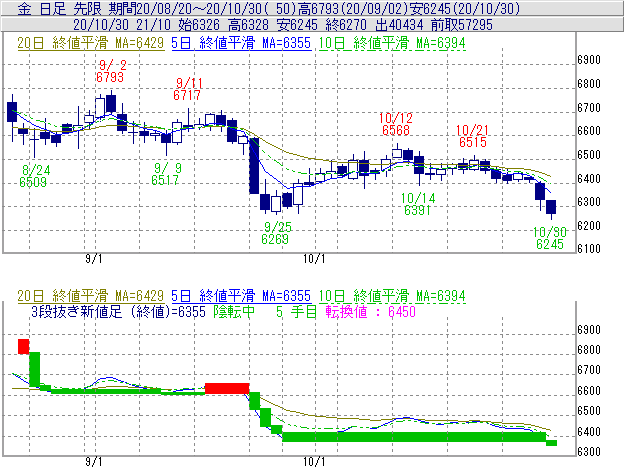Image resolution: width=624 pixels, height=473 pixels.
Task: Click the 6300 axis label of lower chart
Action: (x=589, y=452)
